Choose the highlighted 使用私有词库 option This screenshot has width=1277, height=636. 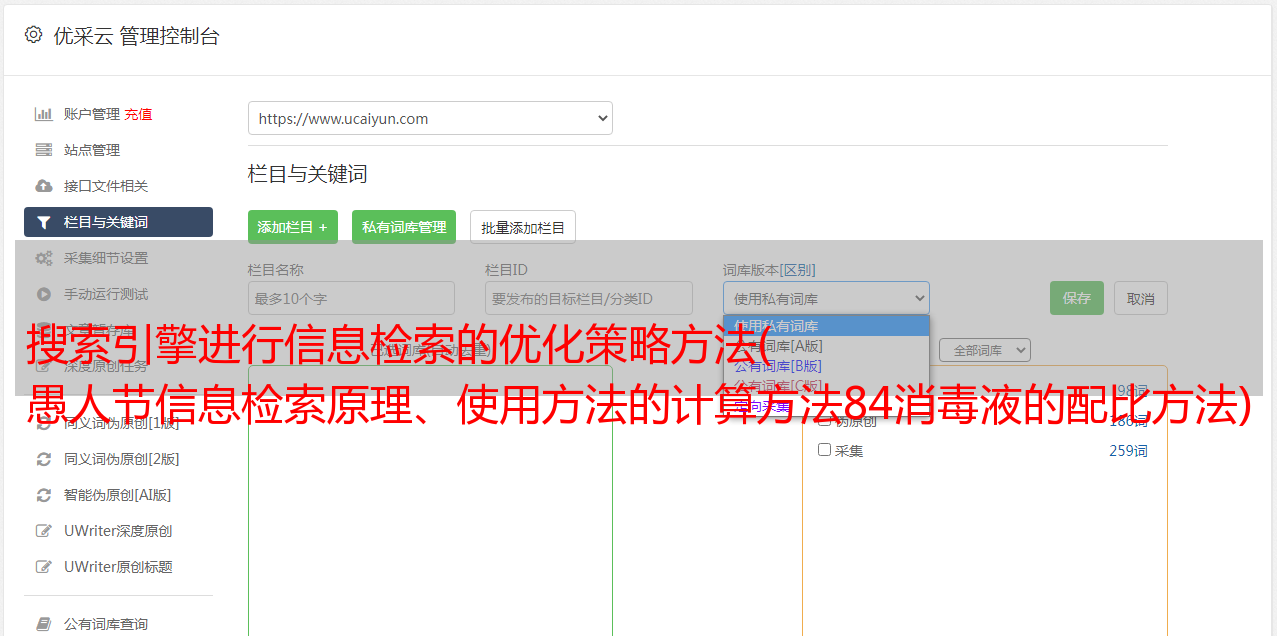point(826,325)
